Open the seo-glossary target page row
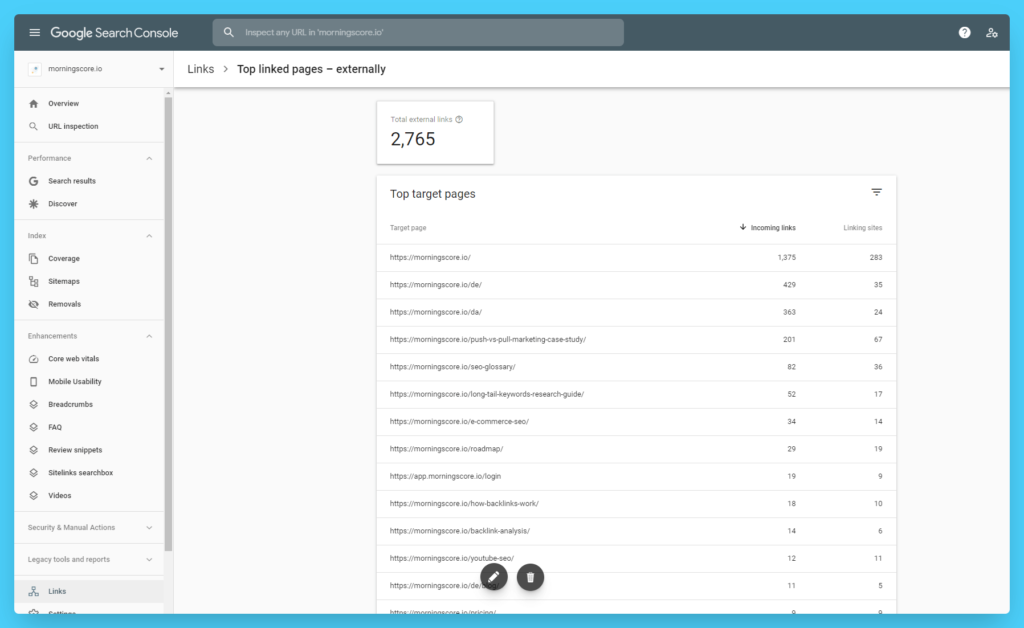The width and height of the screenshot is (1024, 628). [636, 368]
